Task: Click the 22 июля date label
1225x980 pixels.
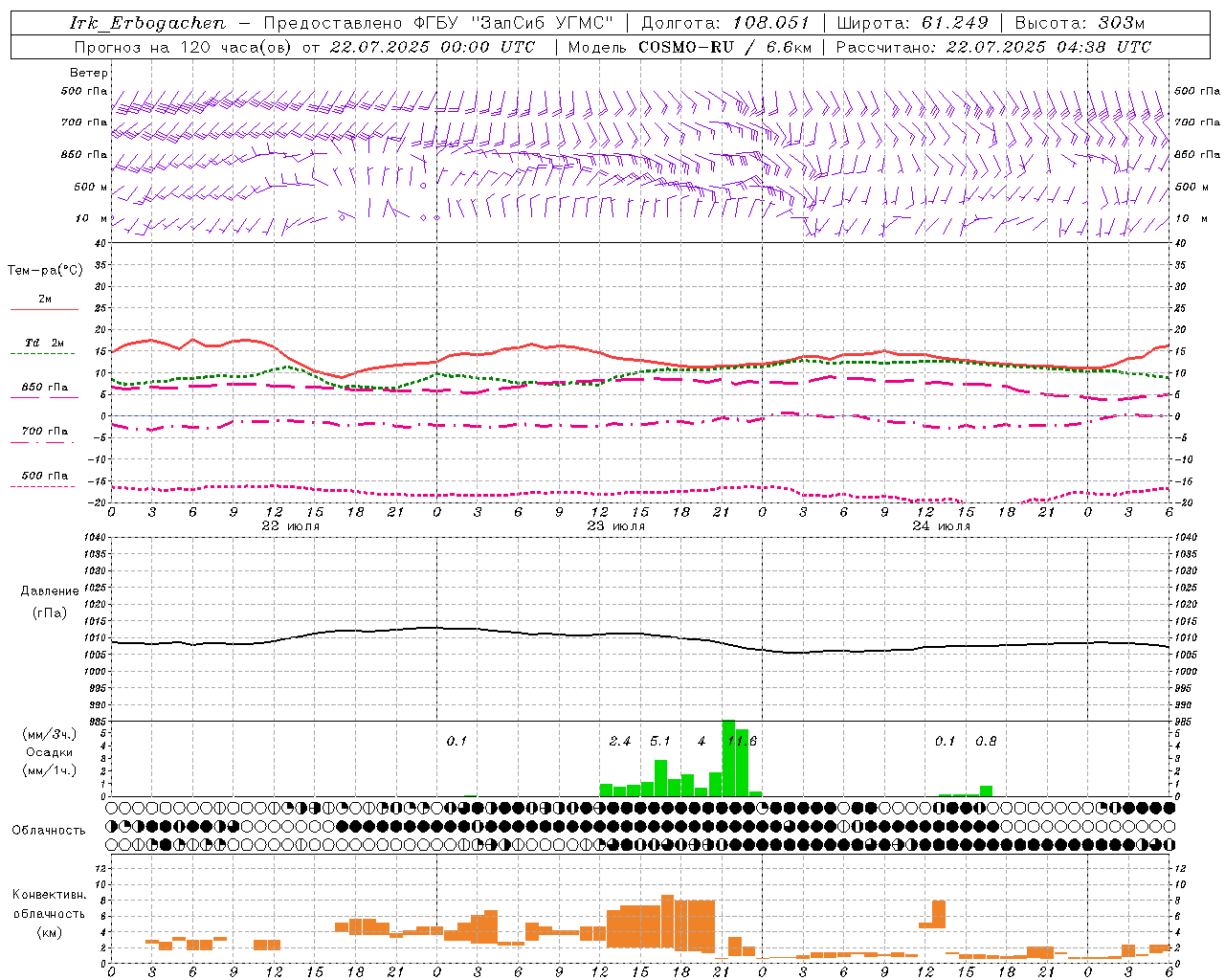Action: pos(291,525)
